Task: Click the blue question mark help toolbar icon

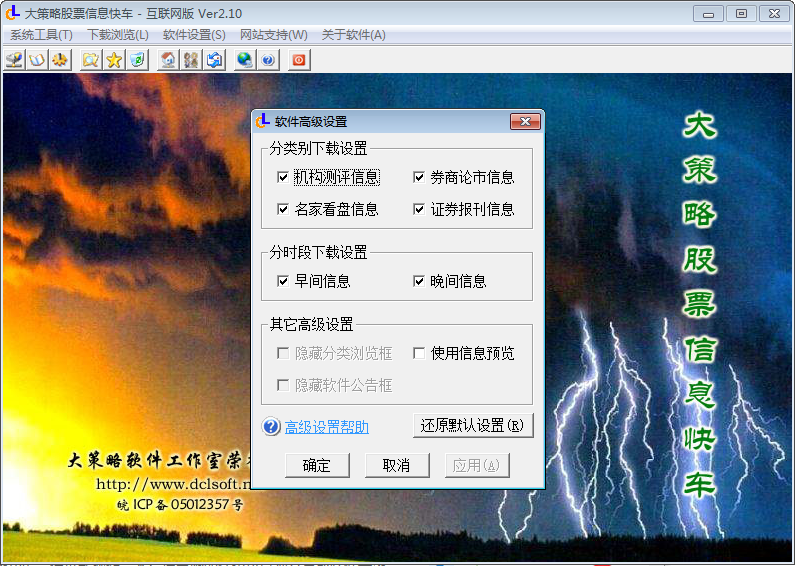Action: 268,60
